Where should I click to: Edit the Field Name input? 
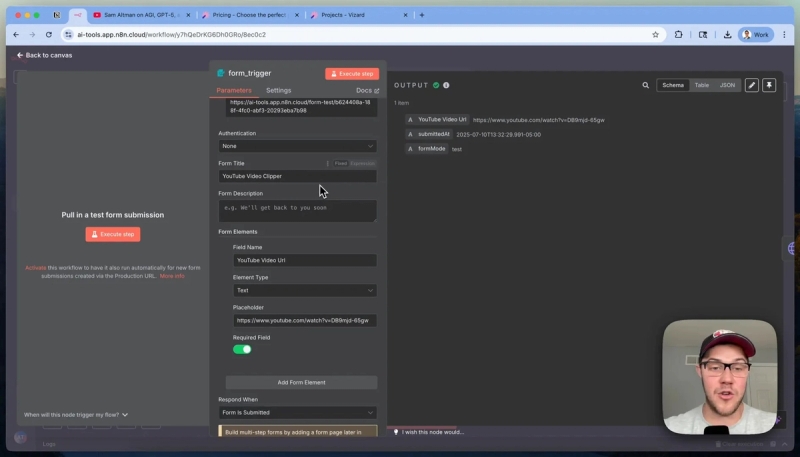[x=305, y=260]
